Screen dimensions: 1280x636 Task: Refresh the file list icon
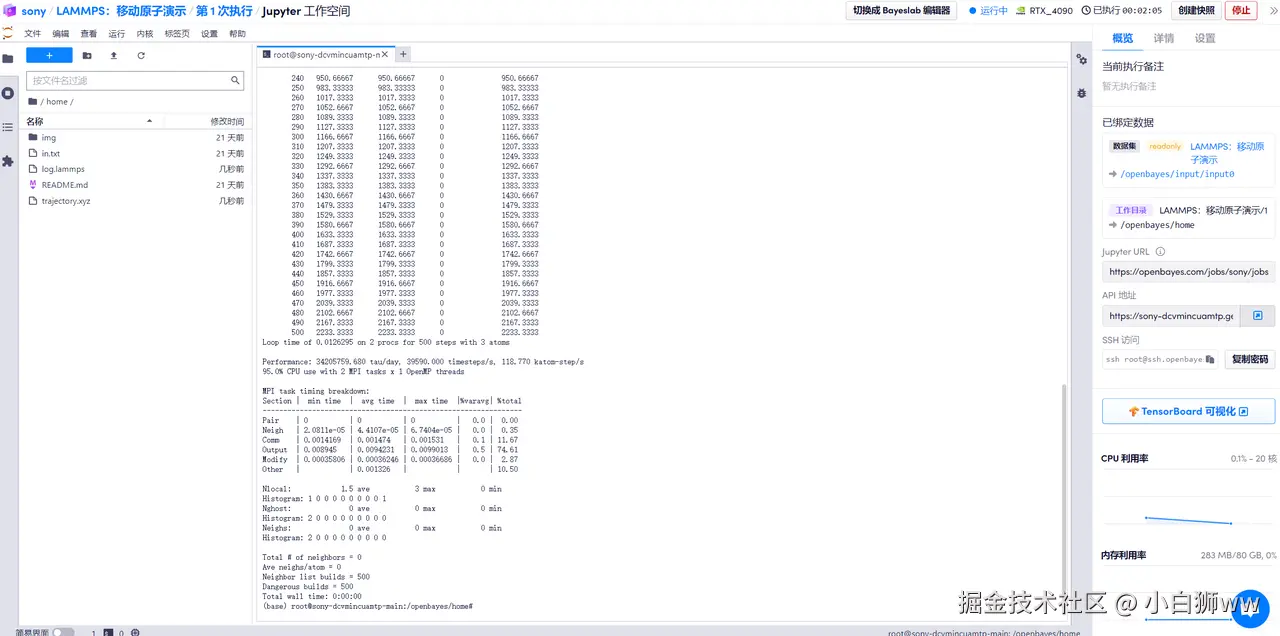pyautogui.click(x=141, y=56)
